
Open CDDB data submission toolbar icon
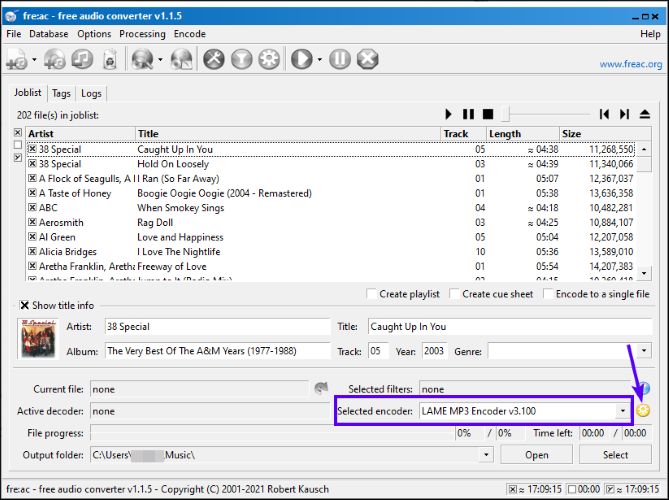[x=182, y=59]
